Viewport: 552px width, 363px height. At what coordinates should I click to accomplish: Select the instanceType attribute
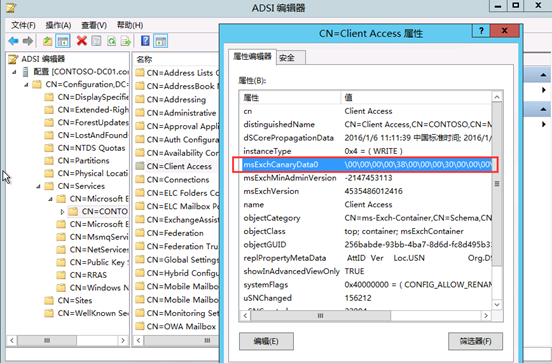(x=267, y=151)
